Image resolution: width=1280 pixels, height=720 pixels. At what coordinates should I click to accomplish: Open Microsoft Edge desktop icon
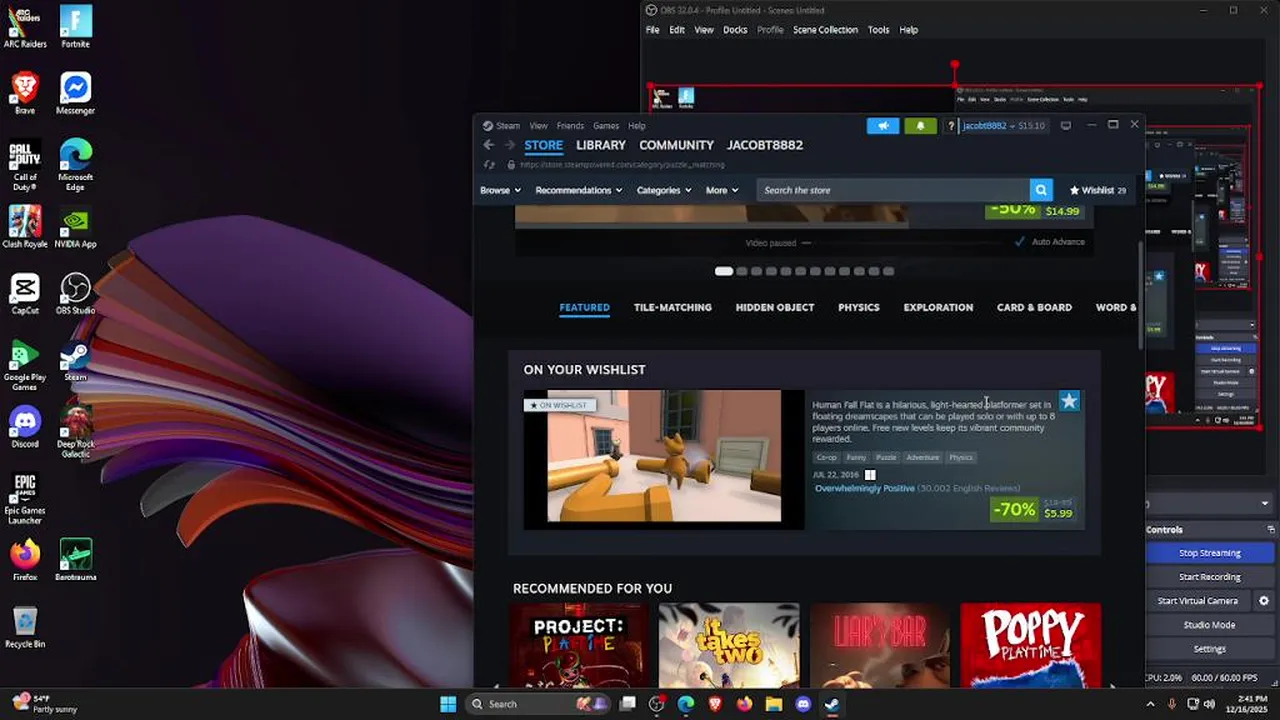click(x=76, y=165)
